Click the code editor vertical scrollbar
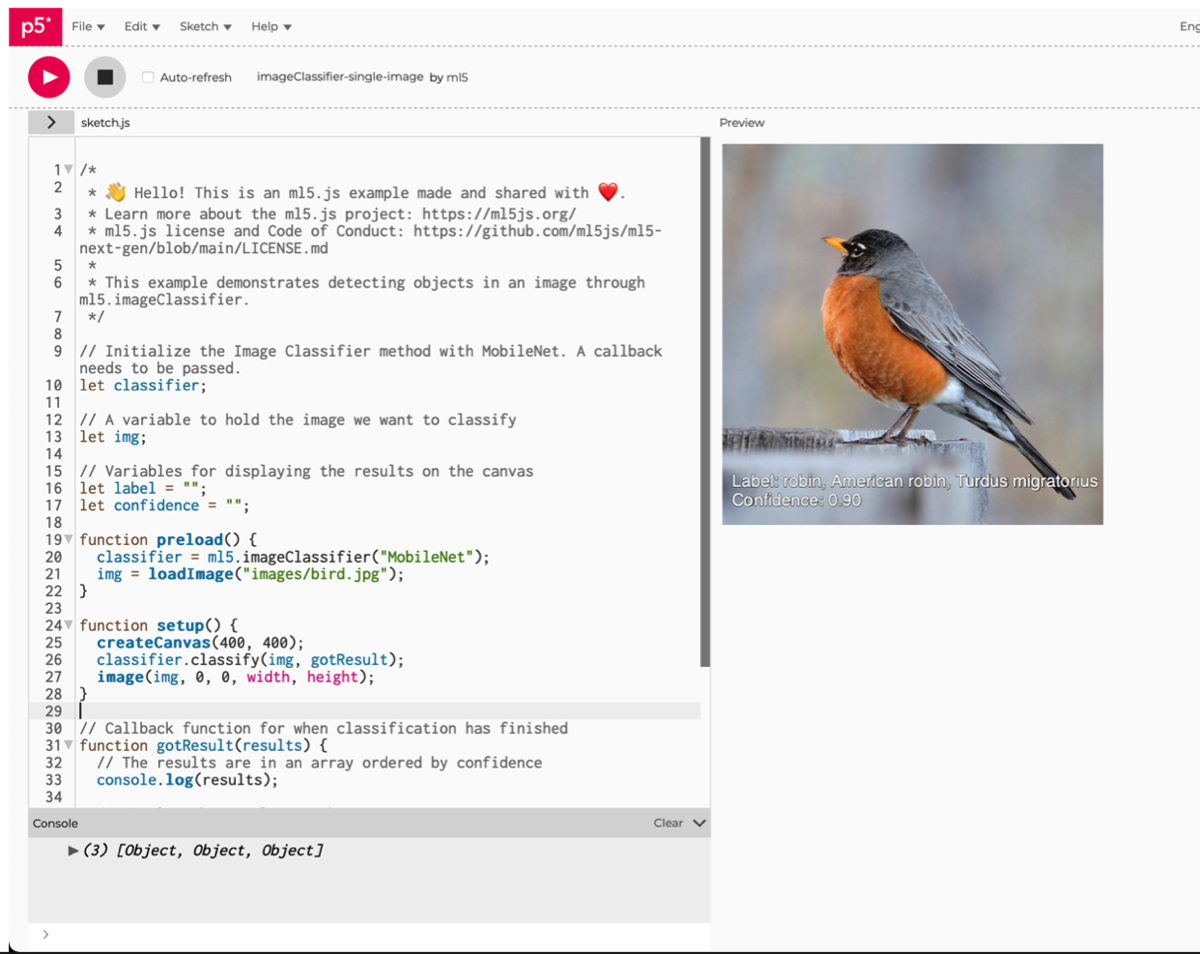Screen dimensions: 1200x954 point(705,400)
